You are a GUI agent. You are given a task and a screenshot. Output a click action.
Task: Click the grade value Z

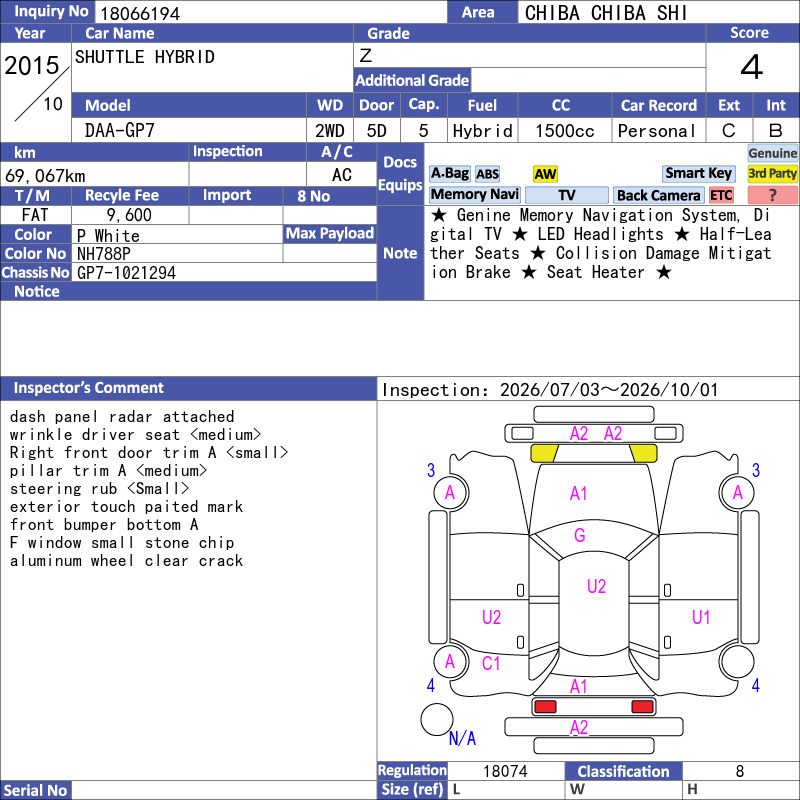point(365,55)
